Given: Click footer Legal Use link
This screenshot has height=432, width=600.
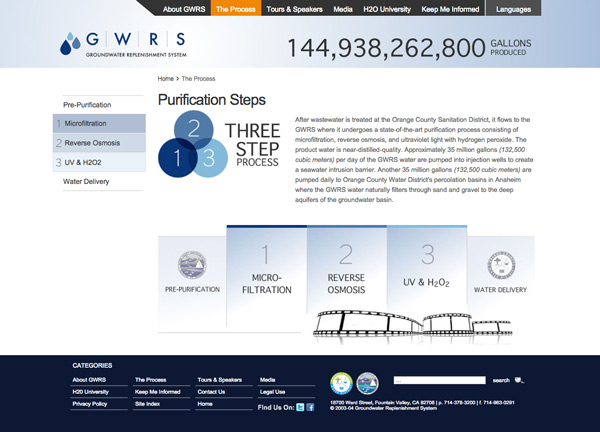Looking at the screenshot, I should pos(272,392).
